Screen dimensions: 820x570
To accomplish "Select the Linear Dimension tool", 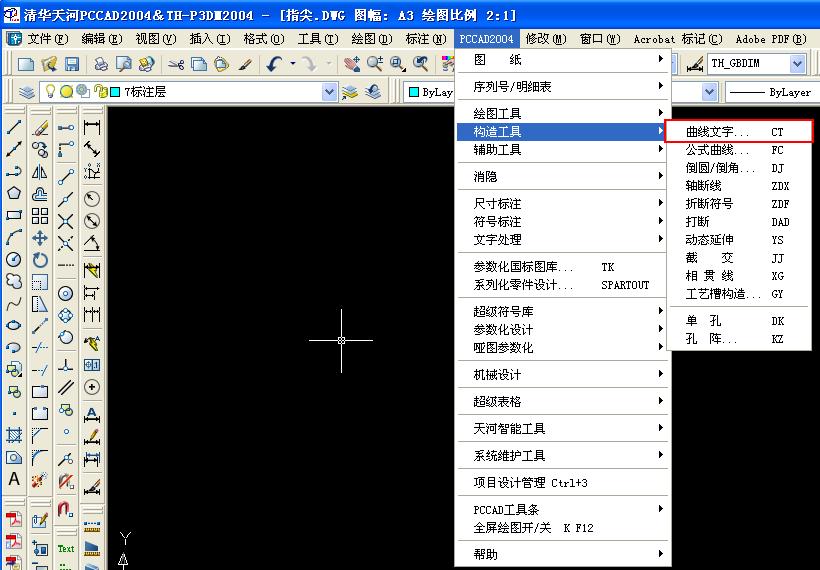I will pyautogui.click(x=92, y=127).
